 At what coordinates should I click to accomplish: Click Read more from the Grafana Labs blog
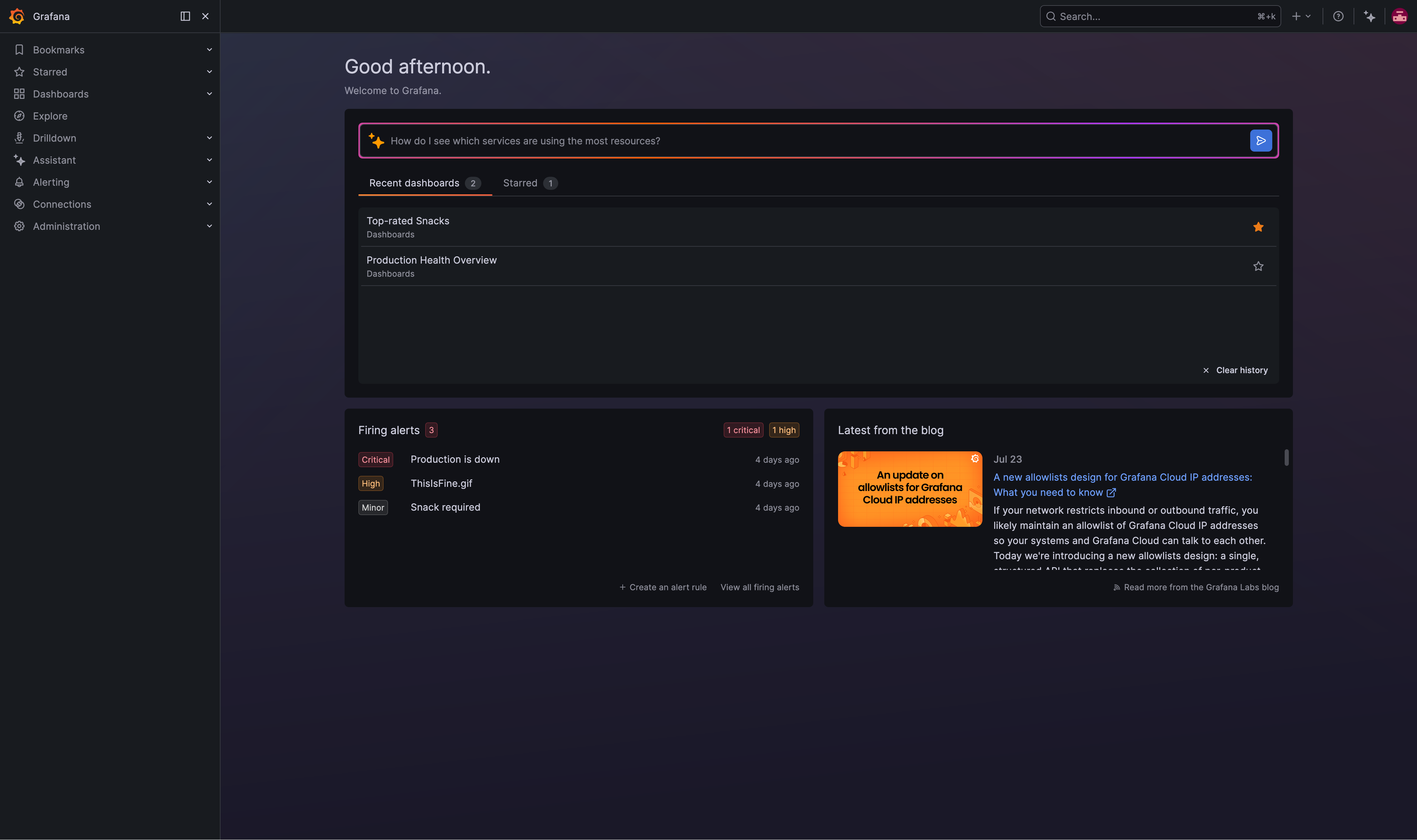click(1196, 587)
